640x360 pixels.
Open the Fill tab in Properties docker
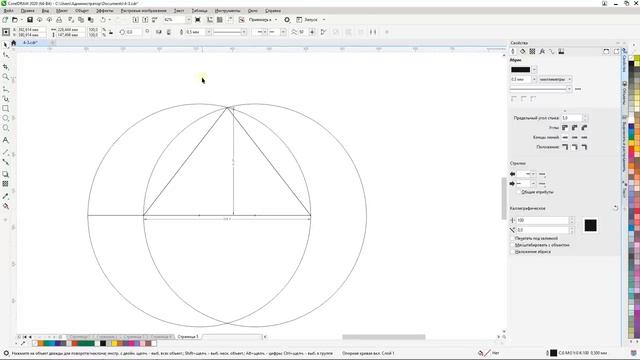tap(522, 51)
